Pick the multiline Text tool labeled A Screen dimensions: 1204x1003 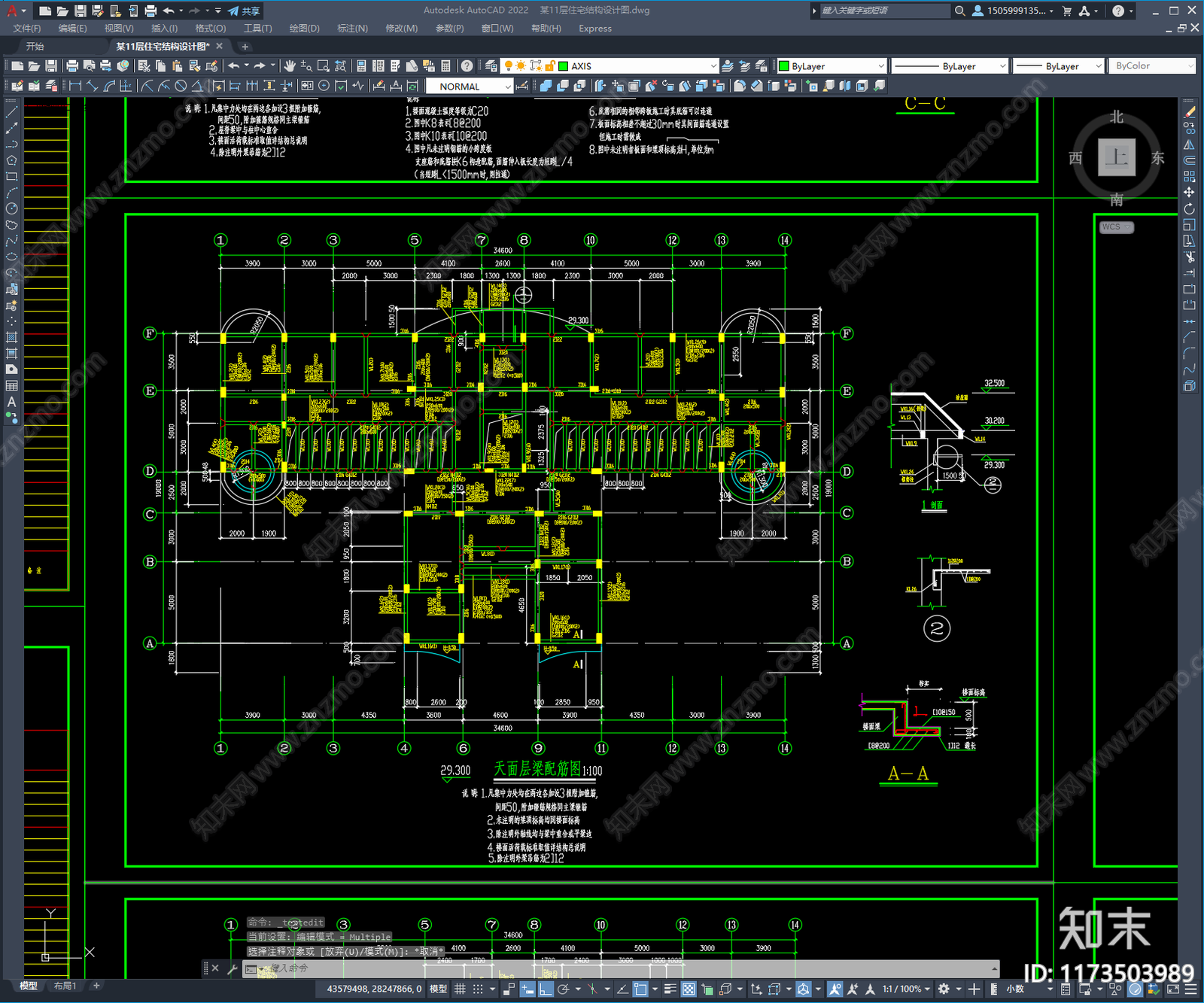[x=11, y=402]
